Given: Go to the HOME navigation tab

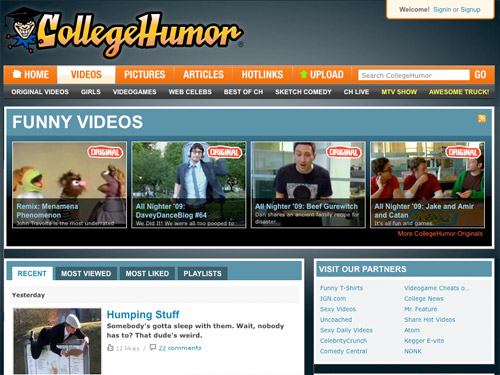Looking at the screenshot, I should click(30, 75).
